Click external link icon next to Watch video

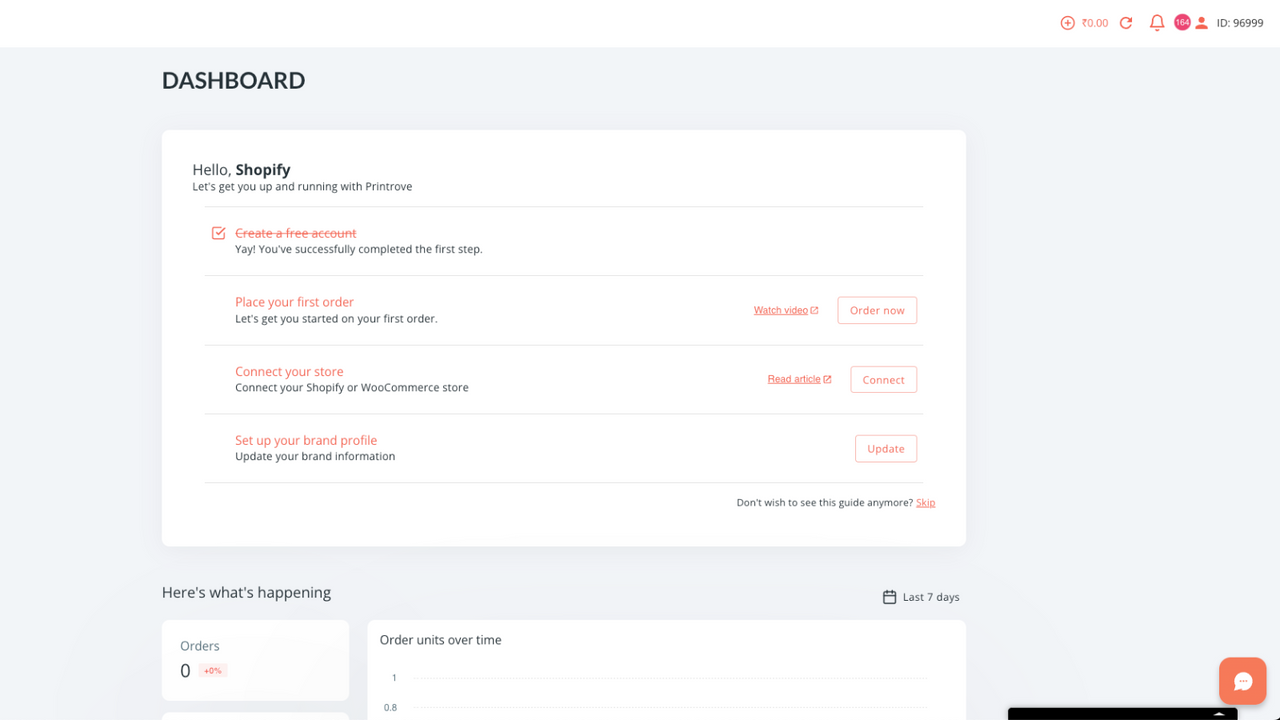(x=814, y=310)
